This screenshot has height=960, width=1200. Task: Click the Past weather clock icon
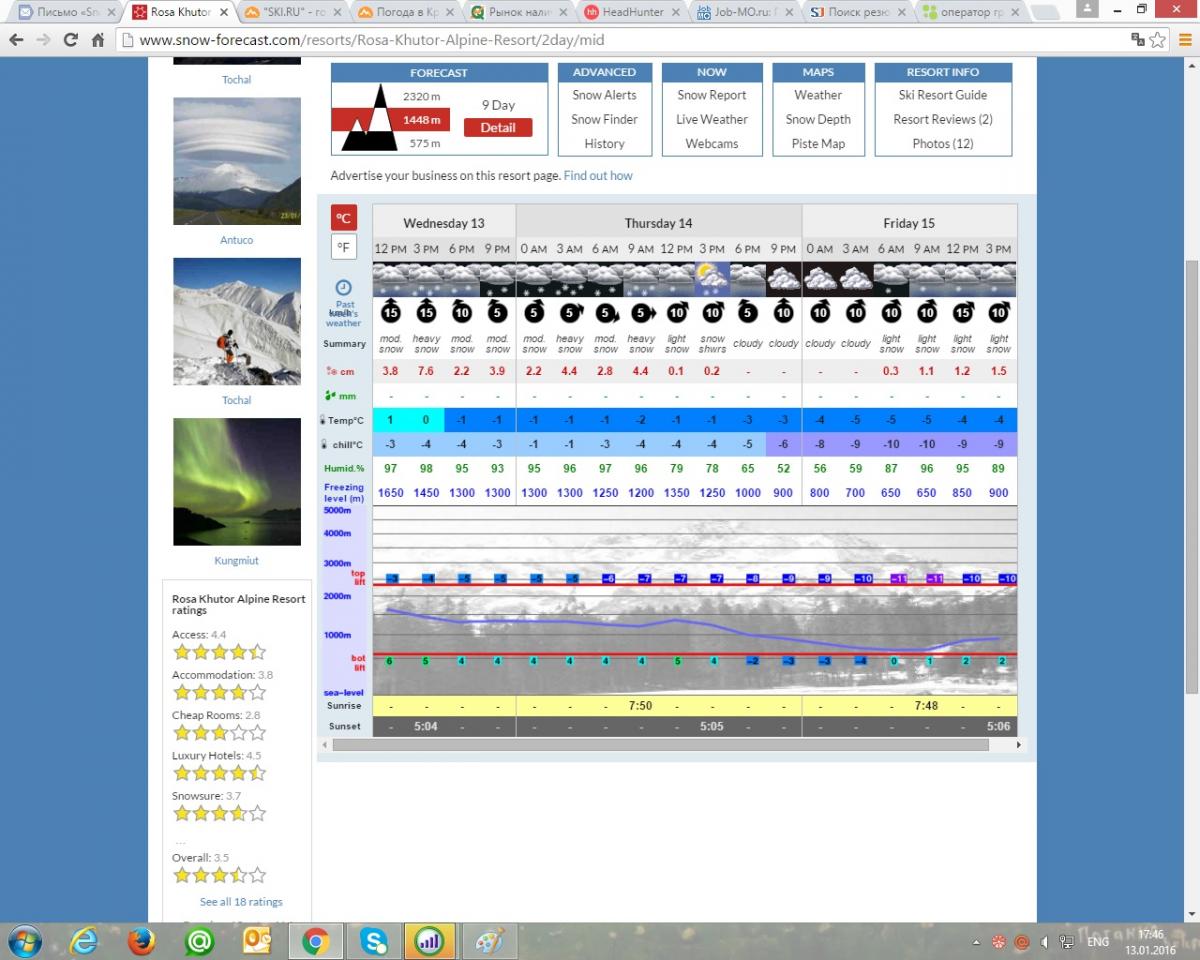pyautogui.click(x=343, y=288)
